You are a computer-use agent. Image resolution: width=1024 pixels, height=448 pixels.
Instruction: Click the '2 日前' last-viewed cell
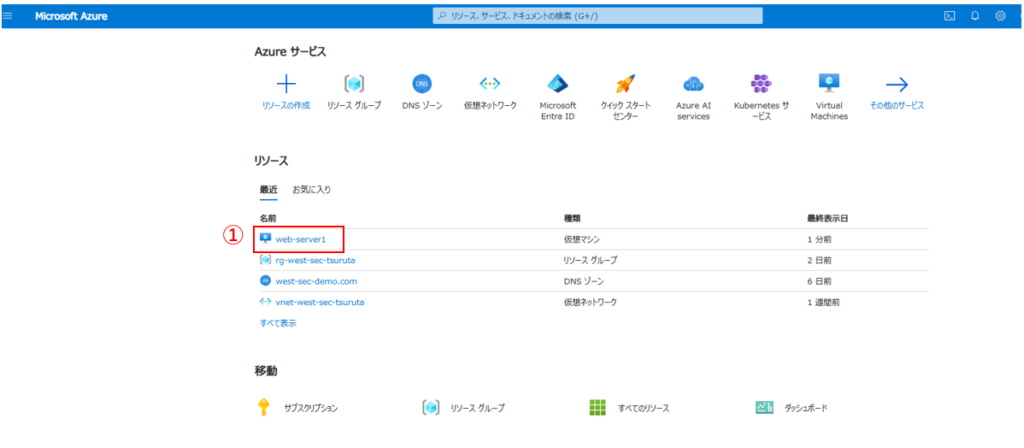[x=819, y=261]
